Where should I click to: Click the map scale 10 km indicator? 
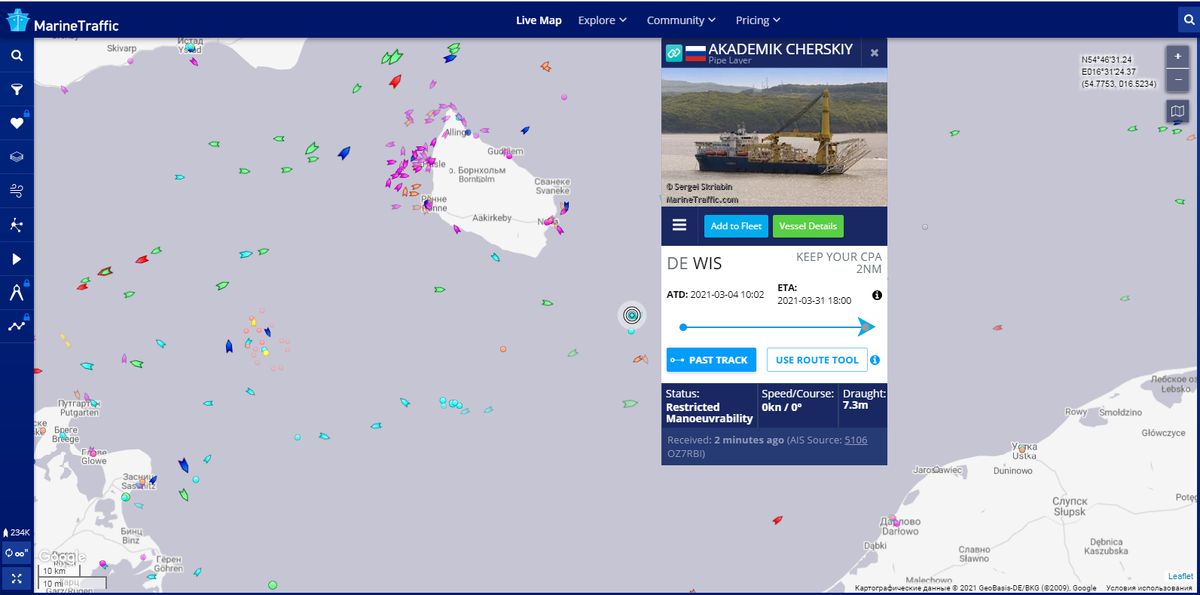point(58,572)
